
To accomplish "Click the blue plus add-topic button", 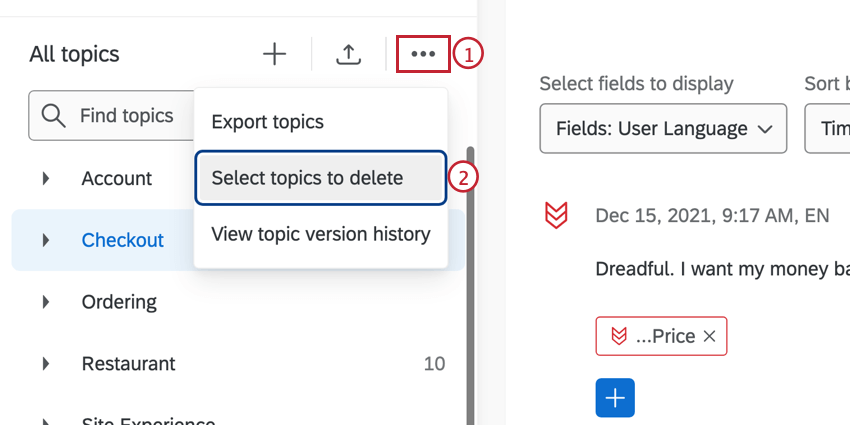I will [x=614, y=397].
